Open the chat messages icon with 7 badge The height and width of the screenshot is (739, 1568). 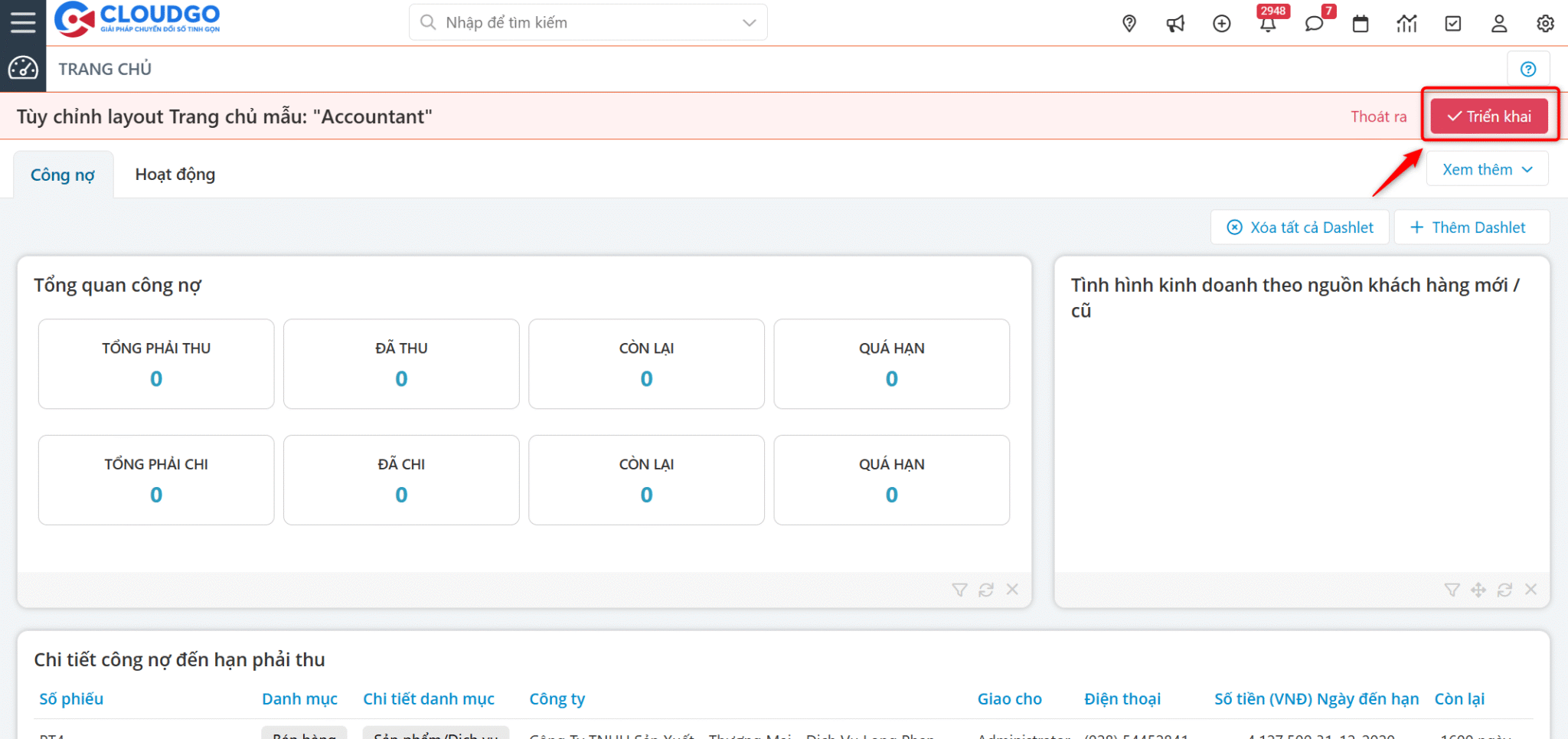(x=1315, y=24)
